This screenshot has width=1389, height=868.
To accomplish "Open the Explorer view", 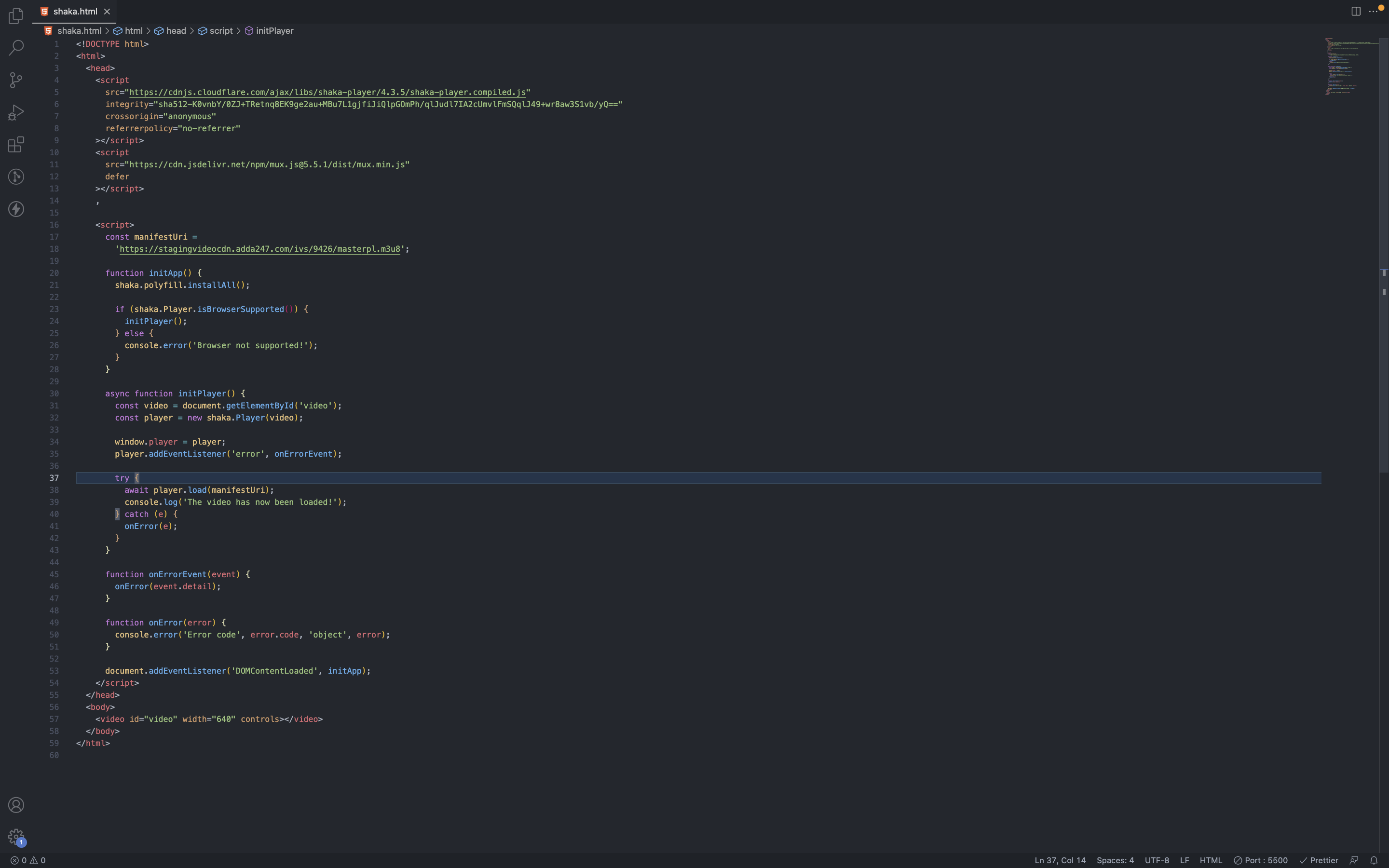I will (15, 15).
